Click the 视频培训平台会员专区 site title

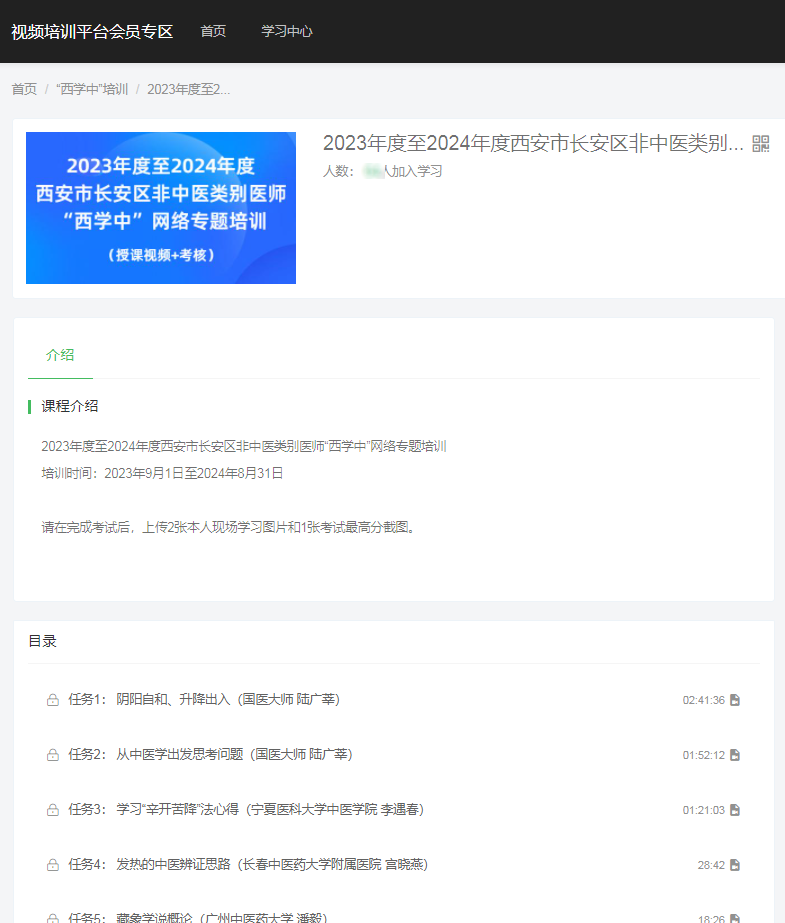[x=92, y=32]
